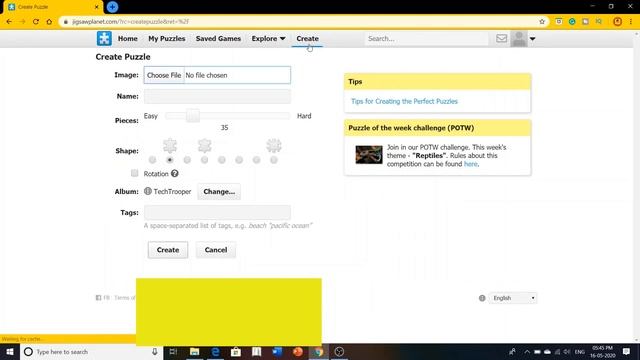
Task: Select the Create Puzzle browser tab
Action: point(52,7)
